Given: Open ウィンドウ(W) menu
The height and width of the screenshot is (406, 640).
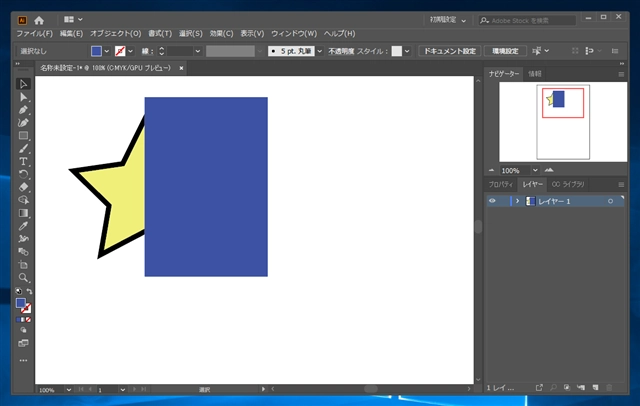Looking at the screenshot, I should pyautogui.click(x=294, y=33).
